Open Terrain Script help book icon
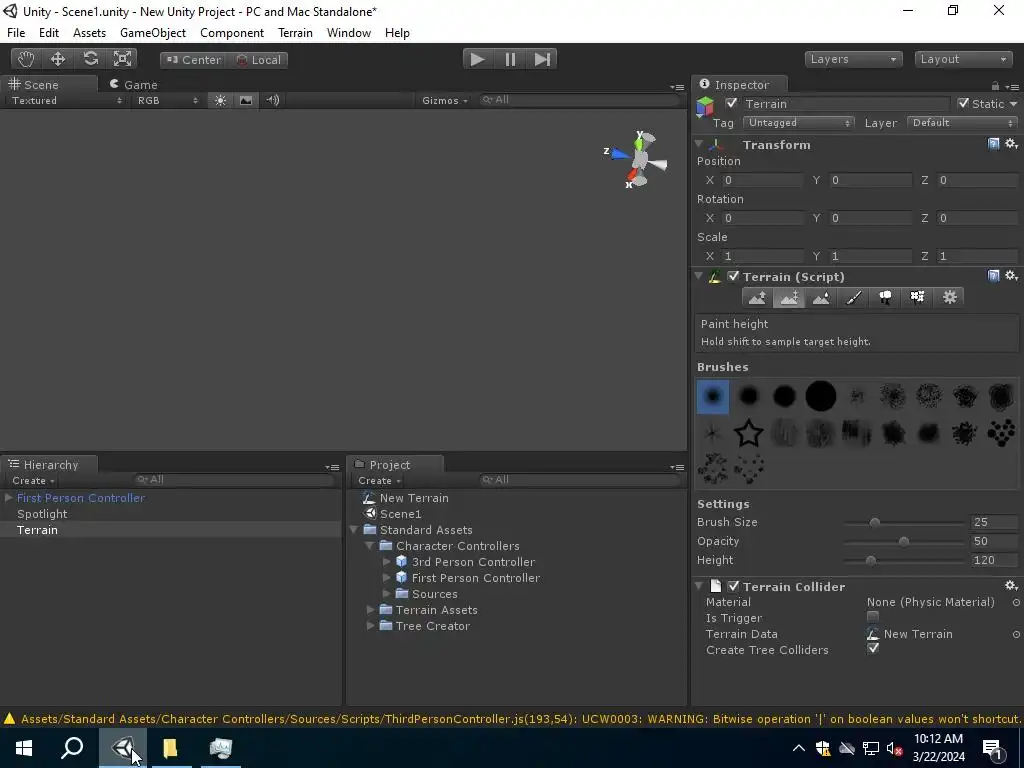The width and height of the screenshot is (1024, 768). point(993,276)
